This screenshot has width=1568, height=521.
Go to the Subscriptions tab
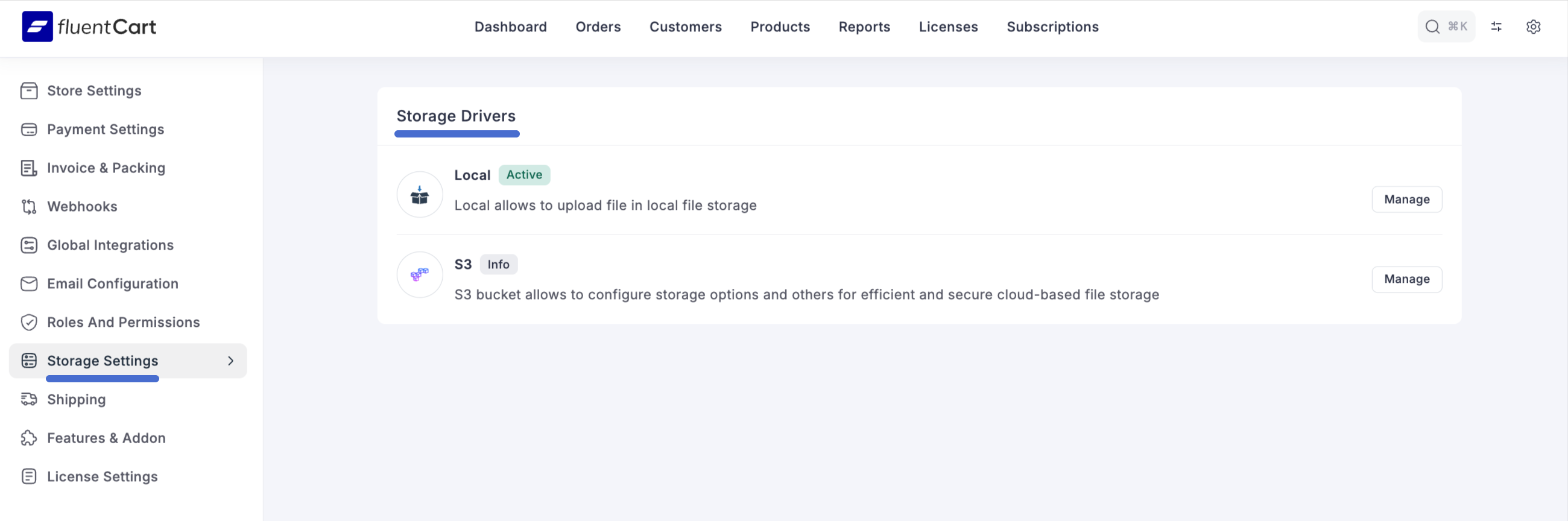click(1052, 27)
